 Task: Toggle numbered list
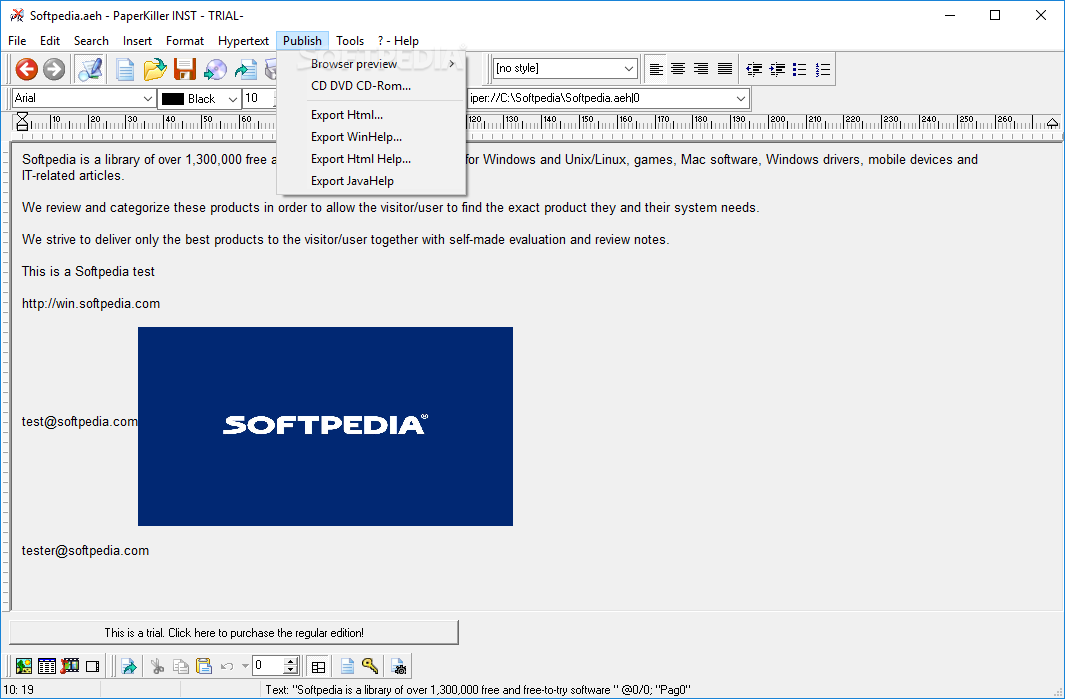[823, 69]
